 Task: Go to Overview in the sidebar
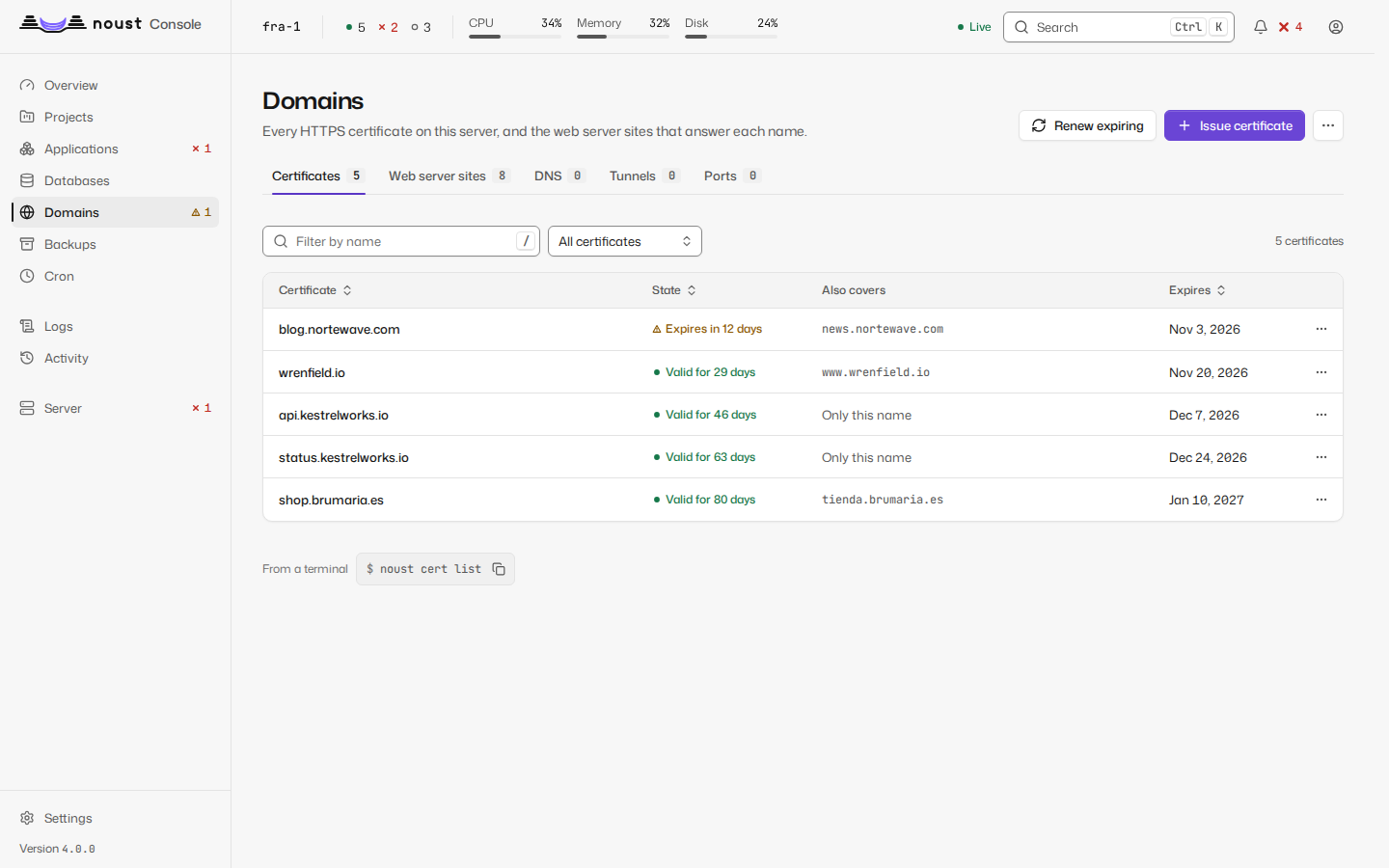coord(116,85)
